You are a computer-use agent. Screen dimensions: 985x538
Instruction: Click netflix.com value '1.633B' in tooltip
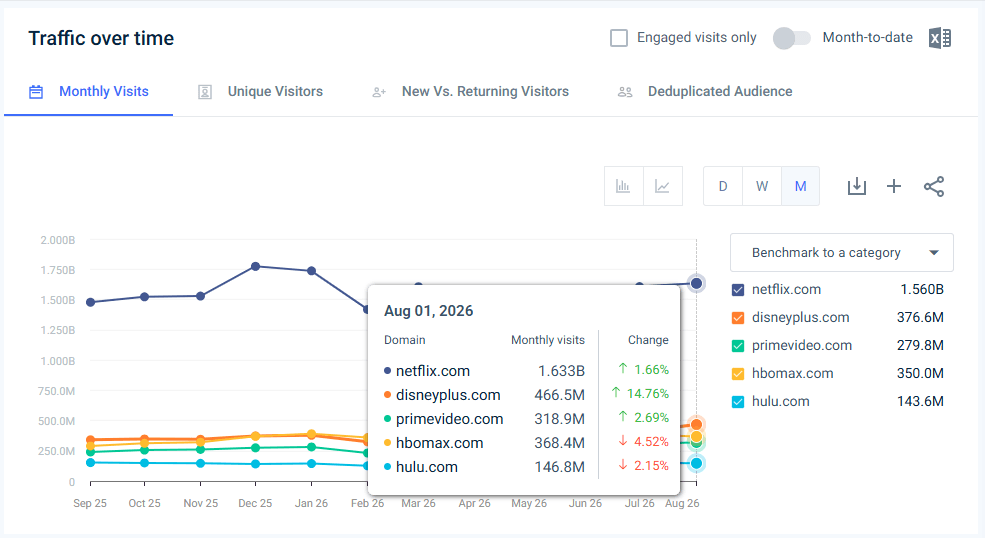[562, 371]
